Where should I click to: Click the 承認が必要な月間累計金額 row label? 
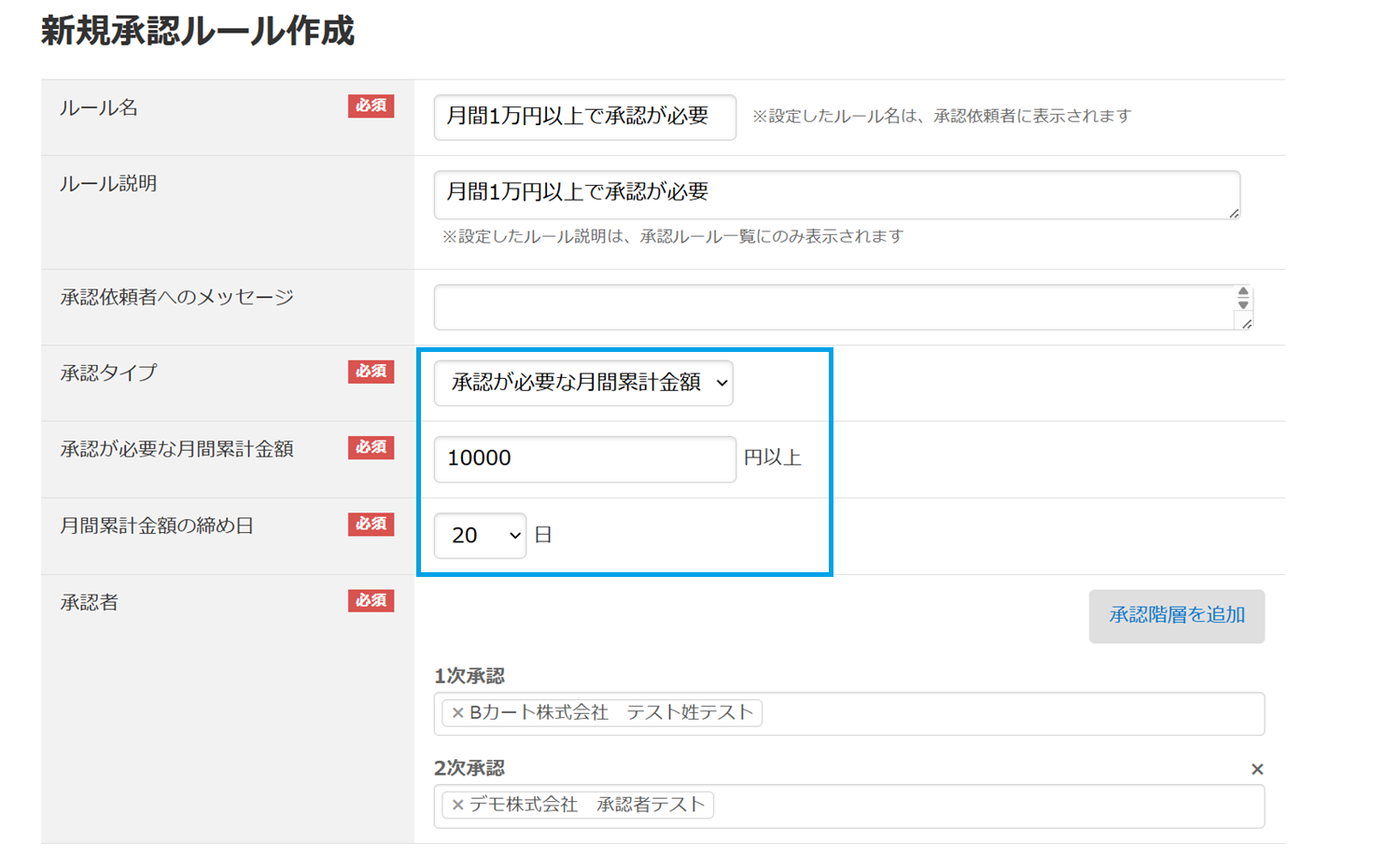click(x=176, y=449)
